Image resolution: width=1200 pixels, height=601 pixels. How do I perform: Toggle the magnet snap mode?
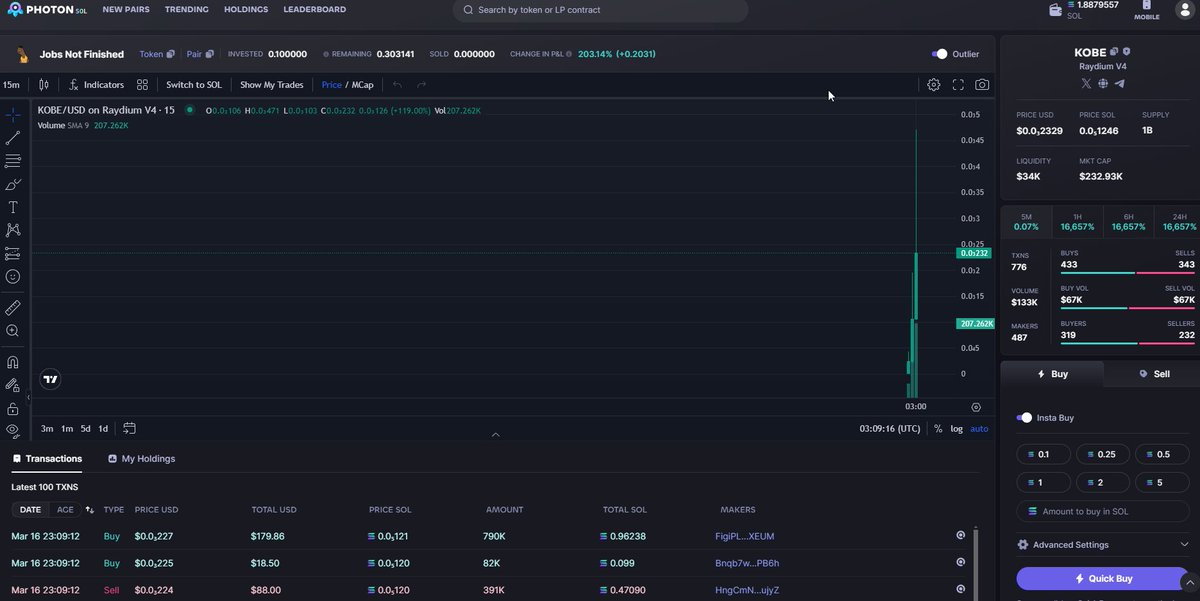click(x=13, y=362)
